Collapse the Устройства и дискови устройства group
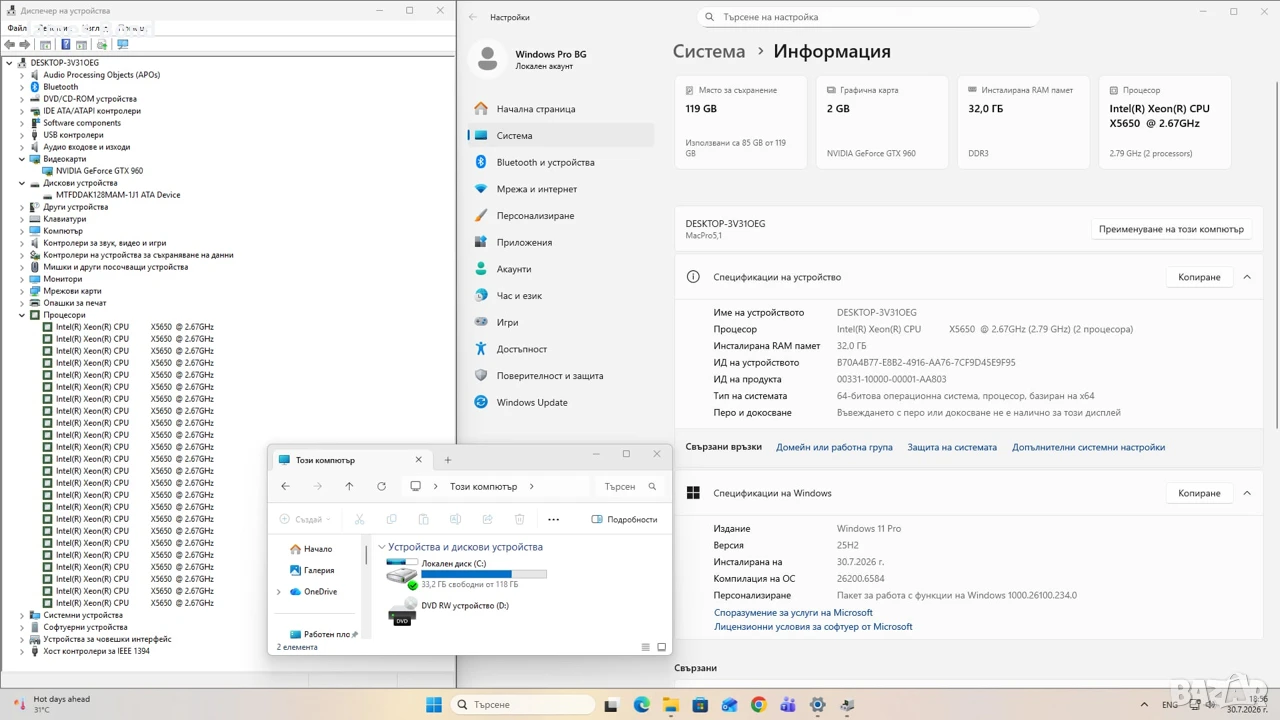Screen dimensions: 1280x720 [381, 547]
